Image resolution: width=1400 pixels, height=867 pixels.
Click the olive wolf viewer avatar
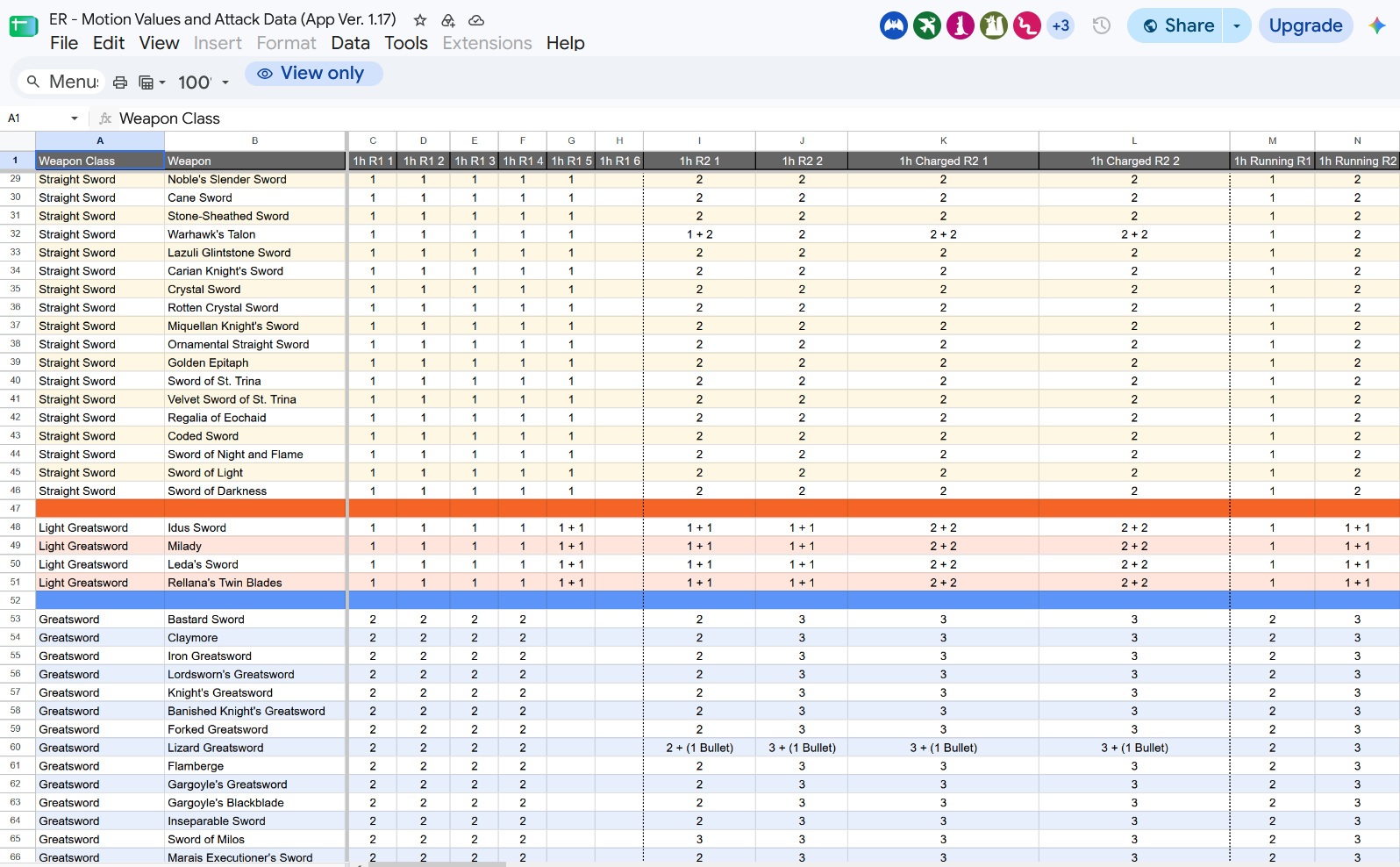(994, 25)
